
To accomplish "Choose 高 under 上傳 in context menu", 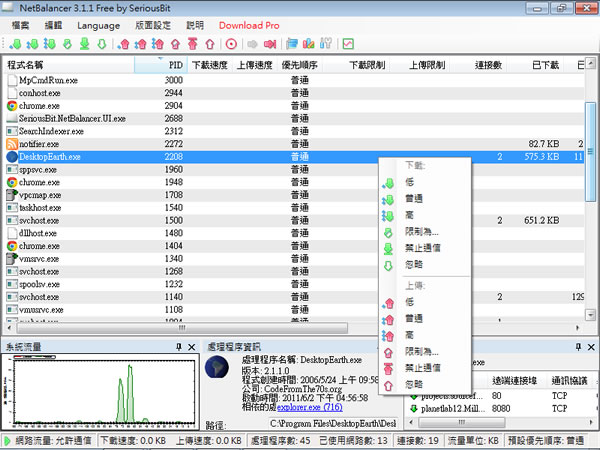I will [425, 335].
